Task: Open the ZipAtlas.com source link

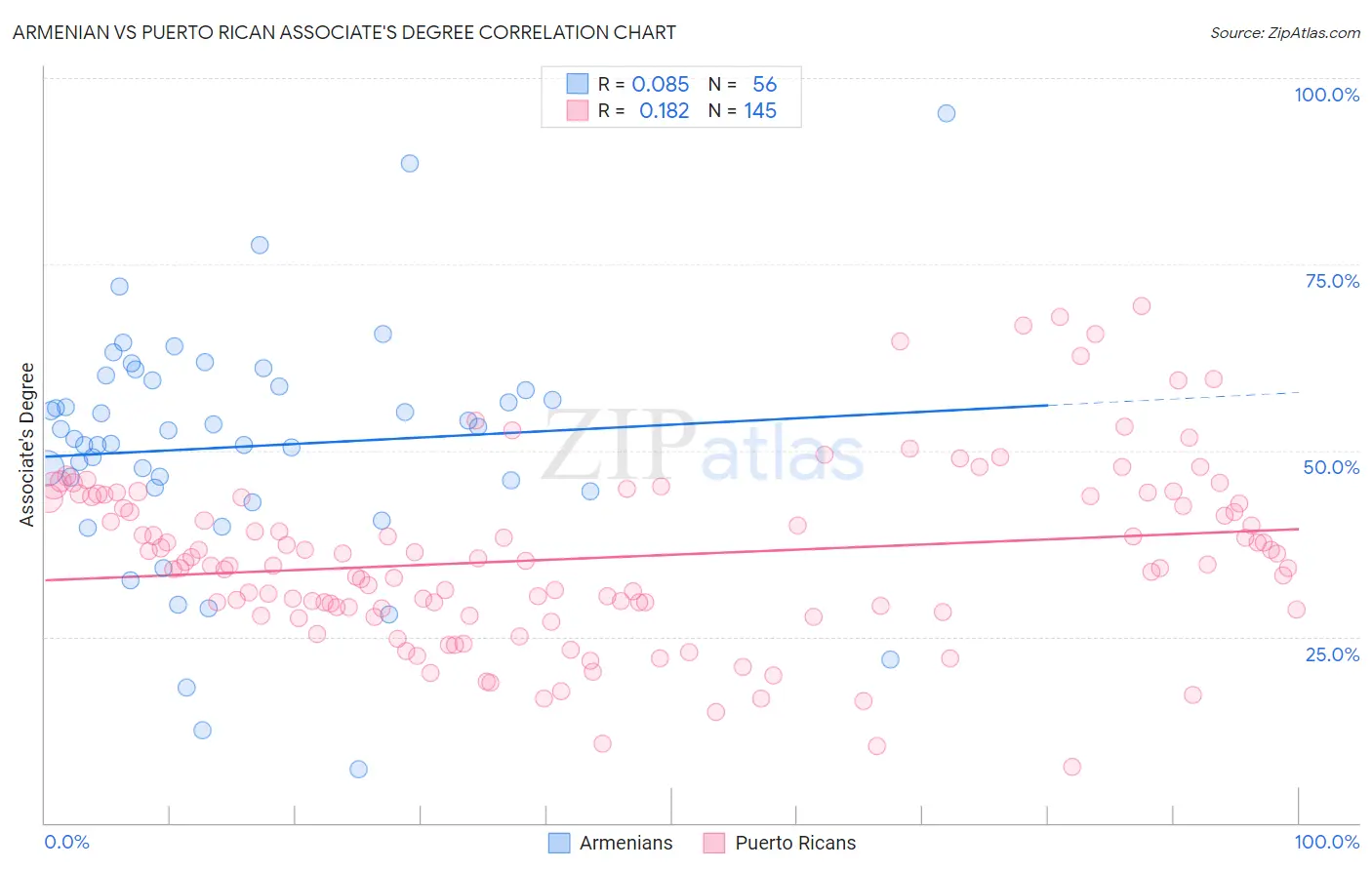Action: click(1285, 32)
